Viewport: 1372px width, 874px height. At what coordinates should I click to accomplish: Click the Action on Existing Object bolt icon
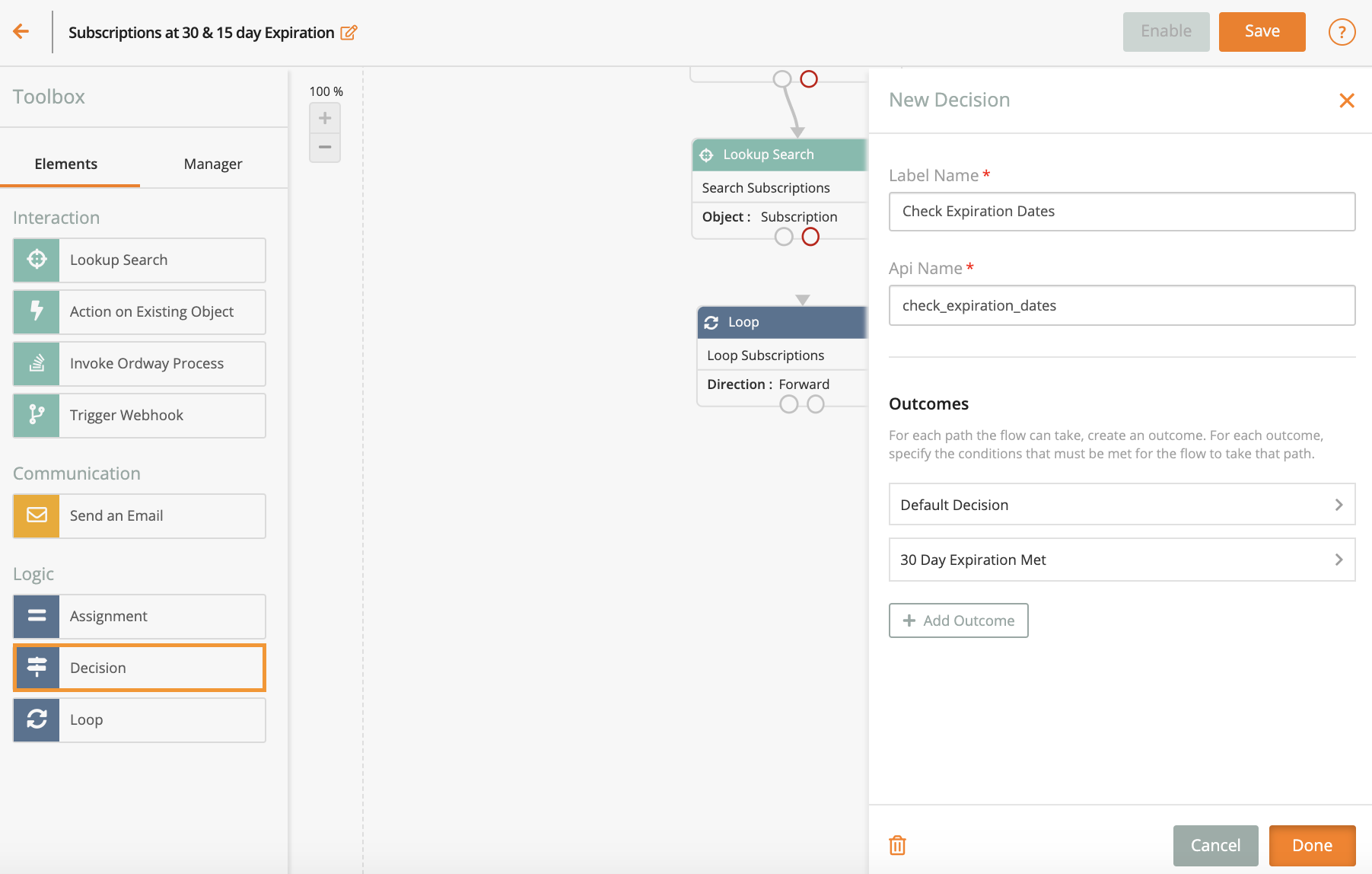click(37, 311)
